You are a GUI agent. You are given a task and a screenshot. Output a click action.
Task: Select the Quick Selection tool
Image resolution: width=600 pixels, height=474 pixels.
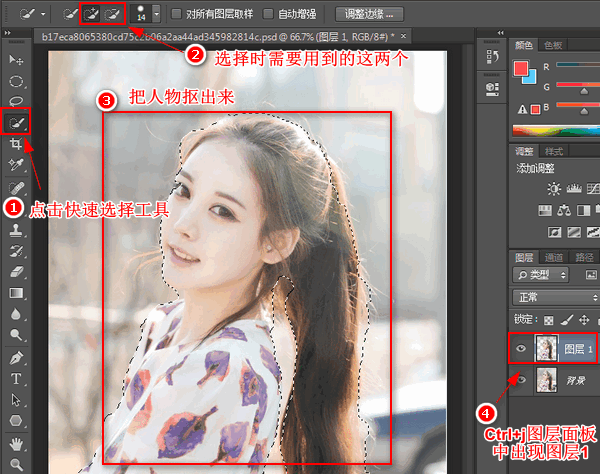click(x=17, y=123)
